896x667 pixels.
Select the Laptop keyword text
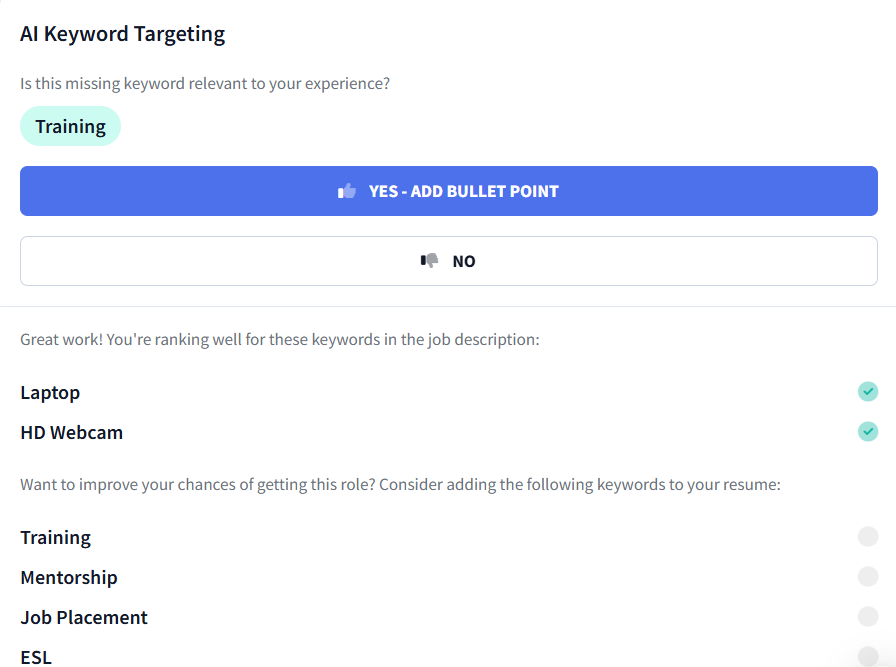50,392
